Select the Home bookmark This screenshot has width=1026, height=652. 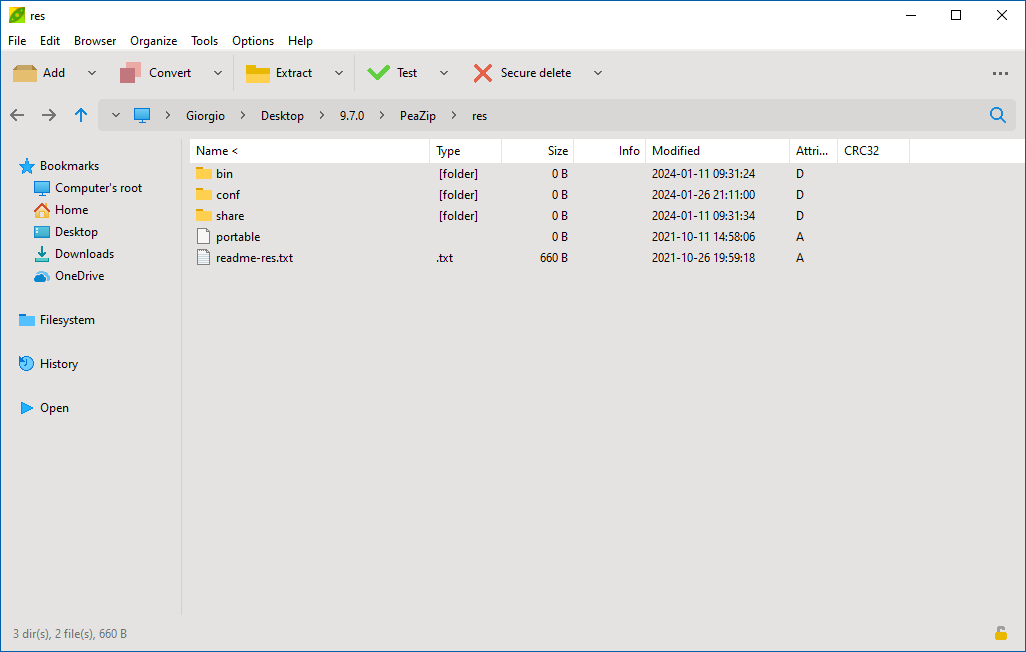71,210
